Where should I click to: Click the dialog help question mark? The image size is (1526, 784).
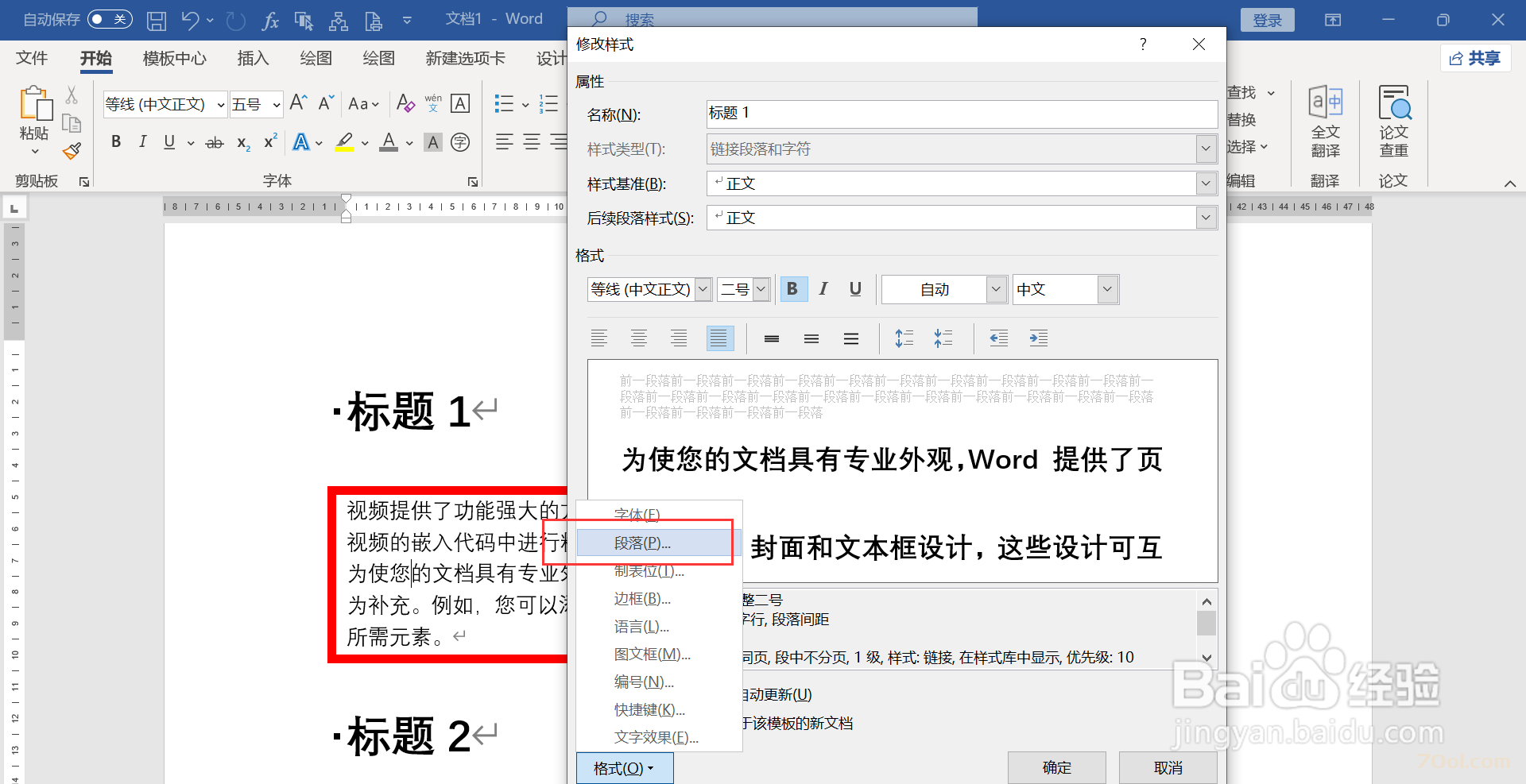[x=1143, y=44]
